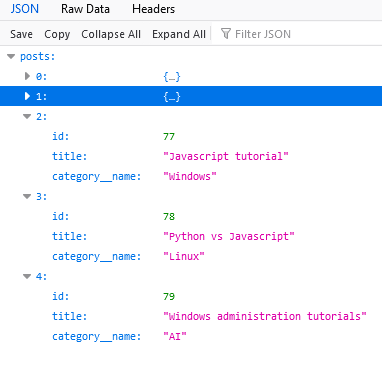Open the Raw Data tab

85,9
